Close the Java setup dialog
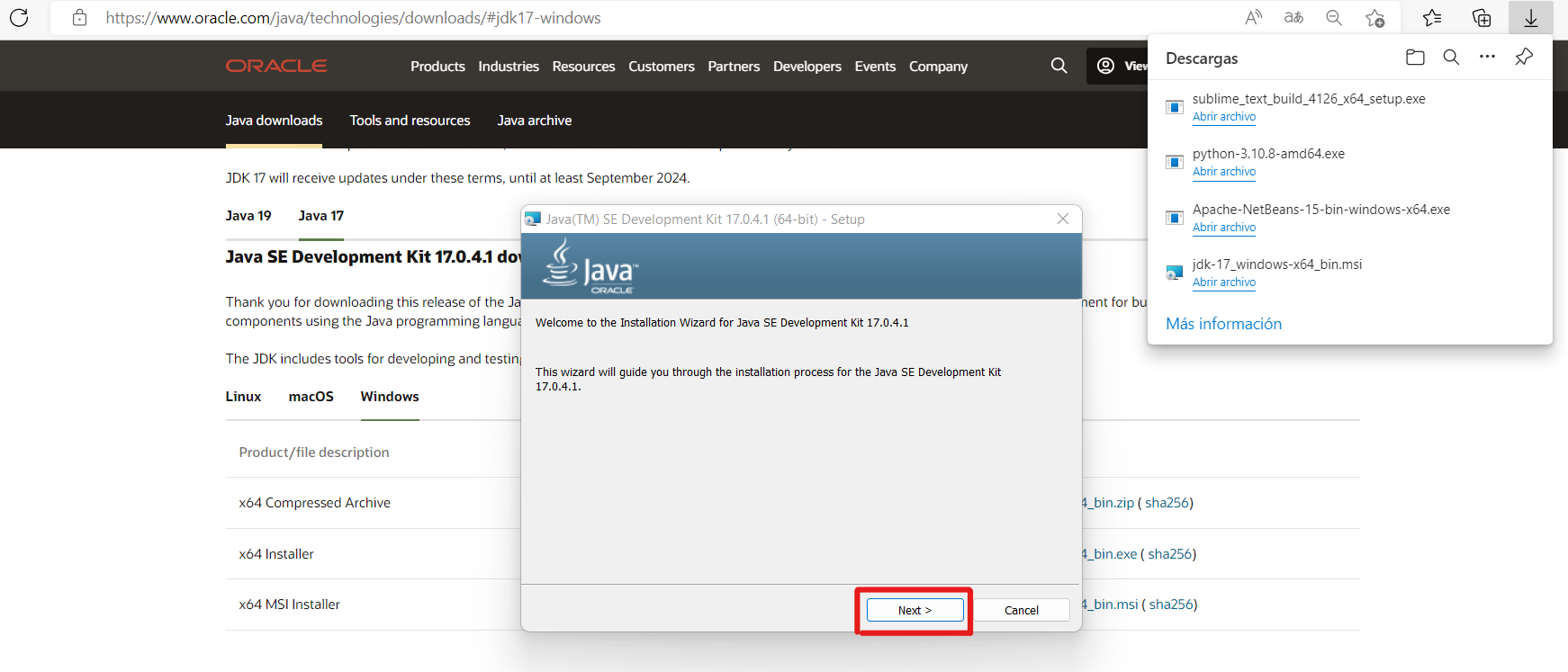Viewport: 1568px width, 672px height. coord(1063,219)
